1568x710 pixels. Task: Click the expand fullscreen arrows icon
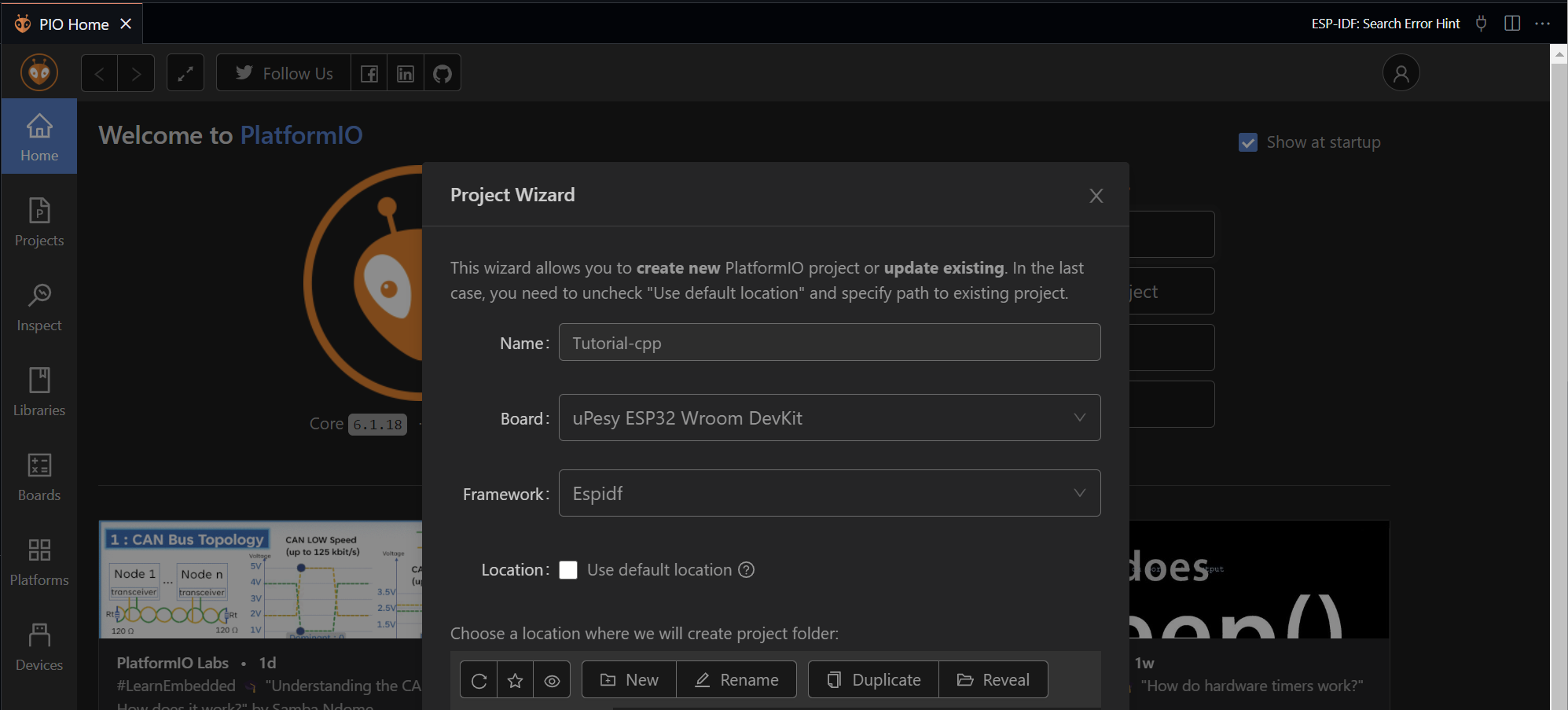click(x=185, y=74)
